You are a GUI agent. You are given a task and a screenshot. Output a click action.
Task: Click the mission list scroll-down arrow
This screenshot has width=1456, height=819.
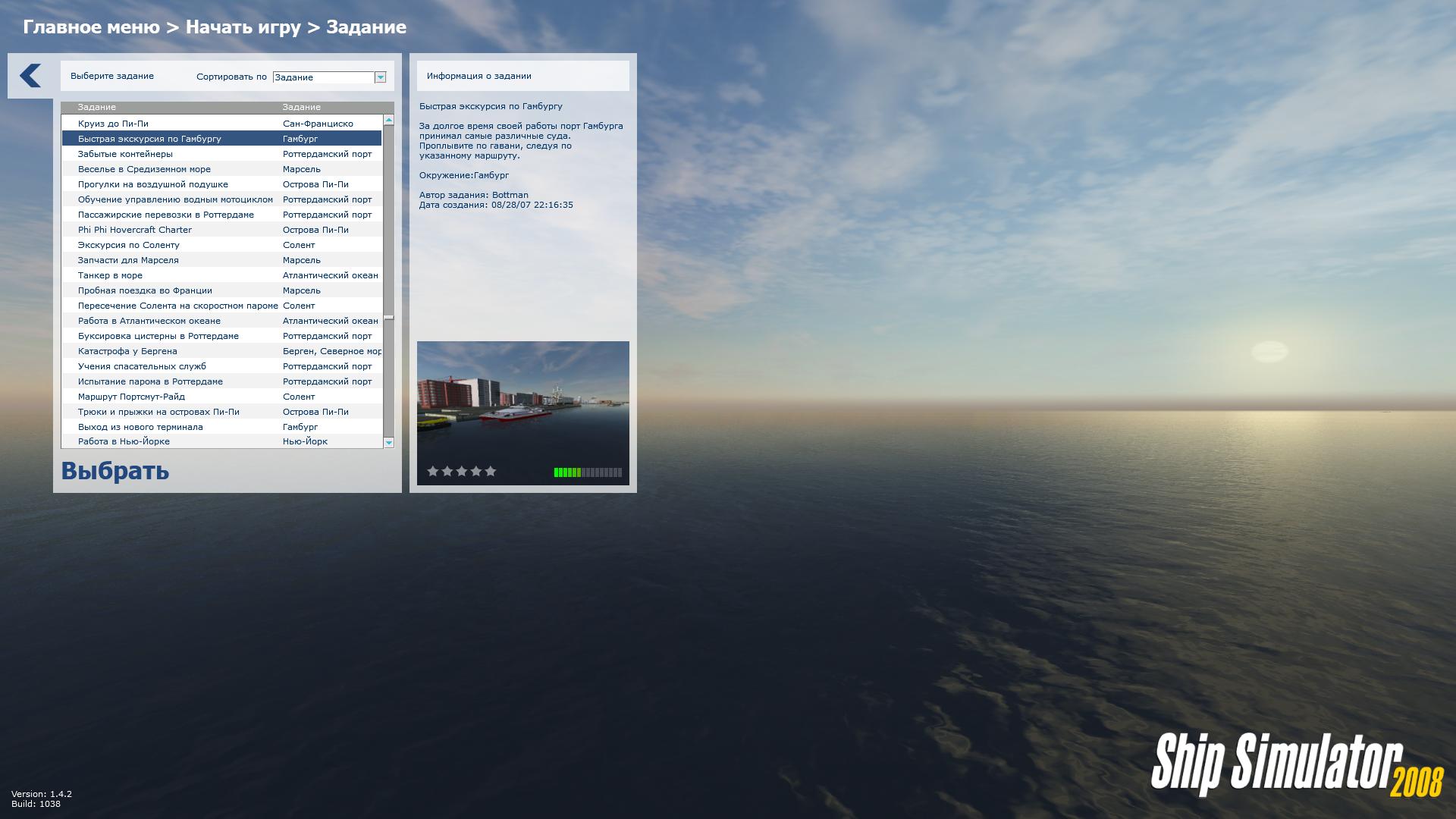[x=389, y=442]
